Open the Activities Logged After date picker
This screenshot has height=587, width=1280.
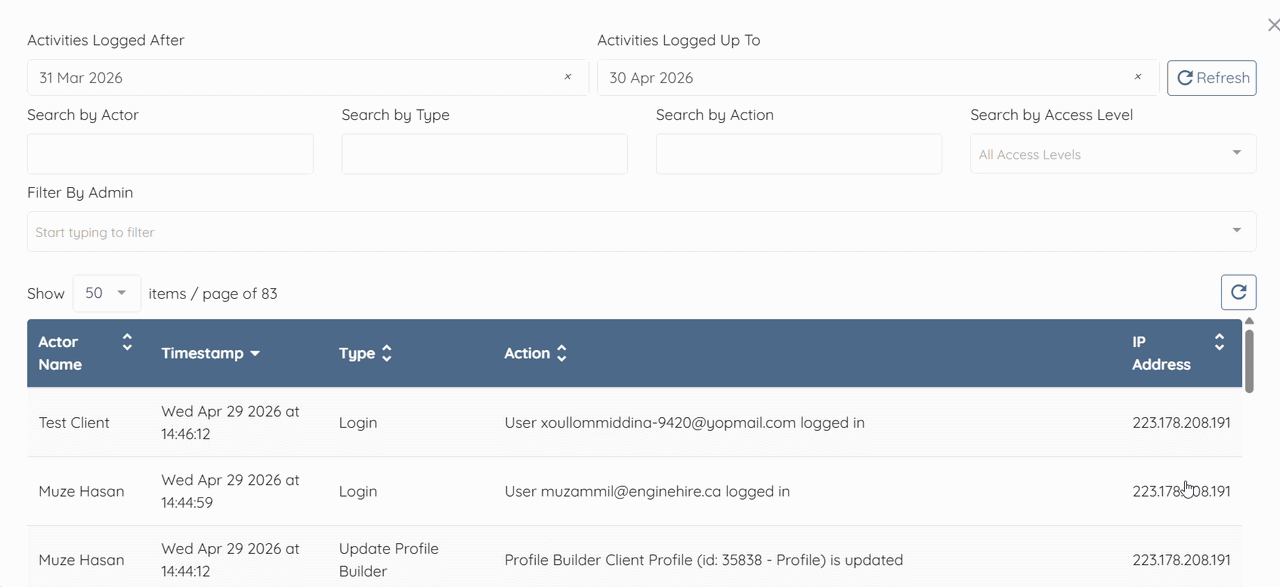point(290,78)
